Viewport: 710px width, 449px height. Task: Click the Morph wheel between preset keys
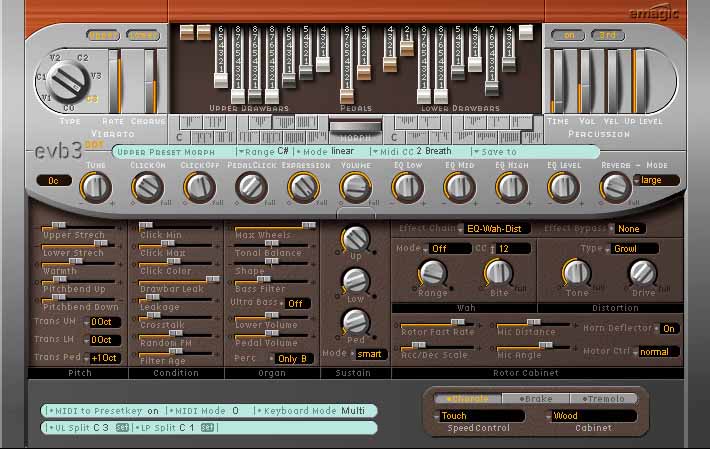355,127
